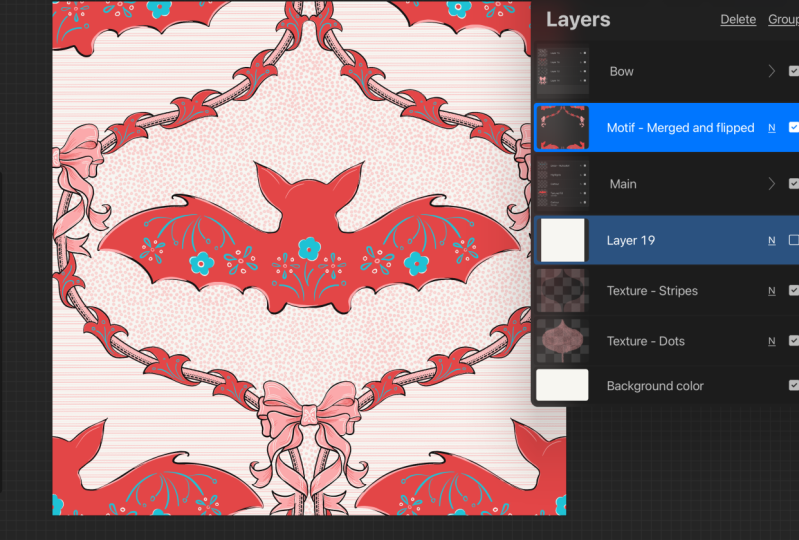This screenshot has height=540, width=799.
Task: Select the Texture - Dots thumbnail
Action: [x=563, y=341]
